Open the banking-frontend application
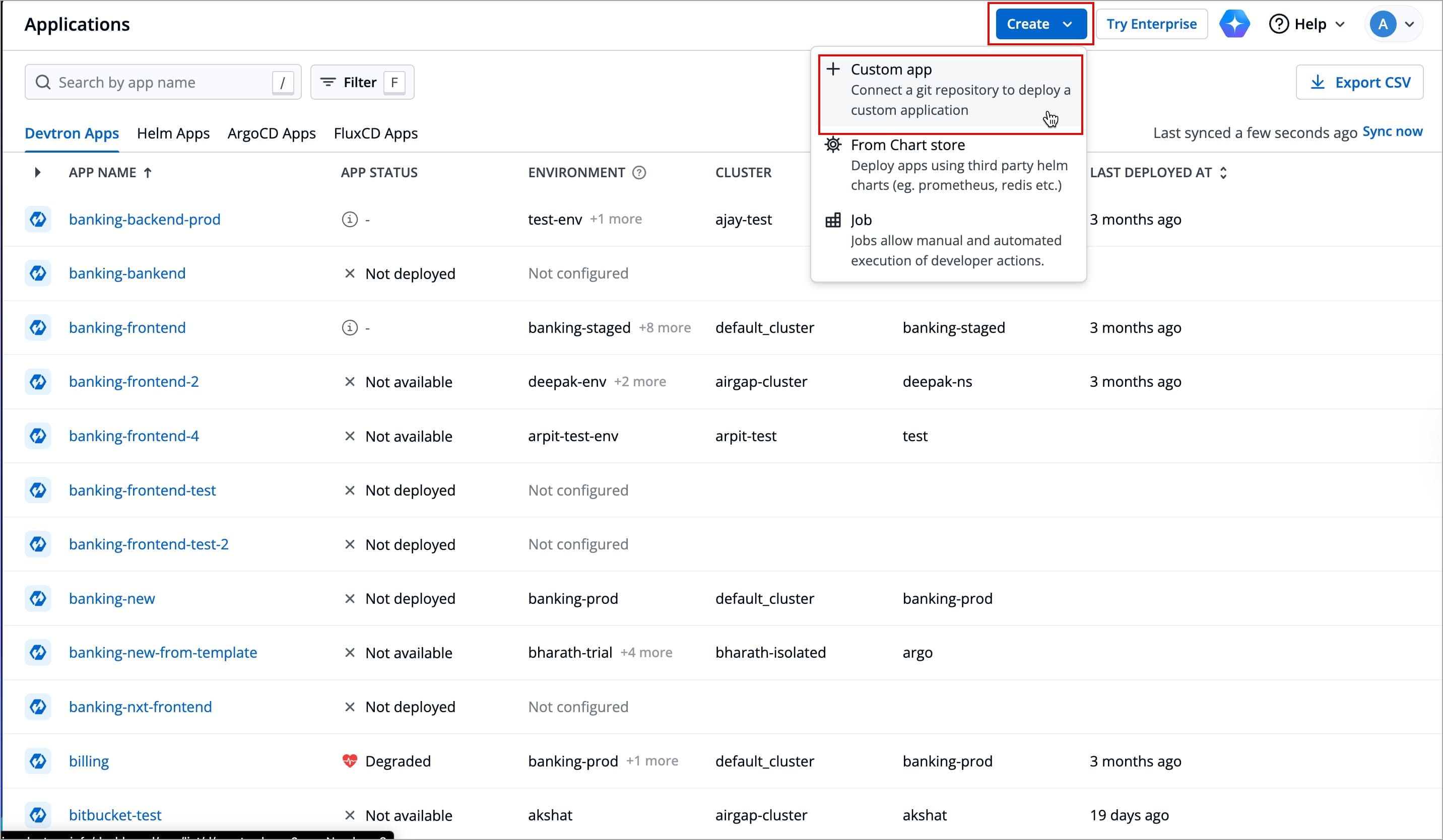The width and height of the screenshot is (1443, 840). [x=126, y=327]
